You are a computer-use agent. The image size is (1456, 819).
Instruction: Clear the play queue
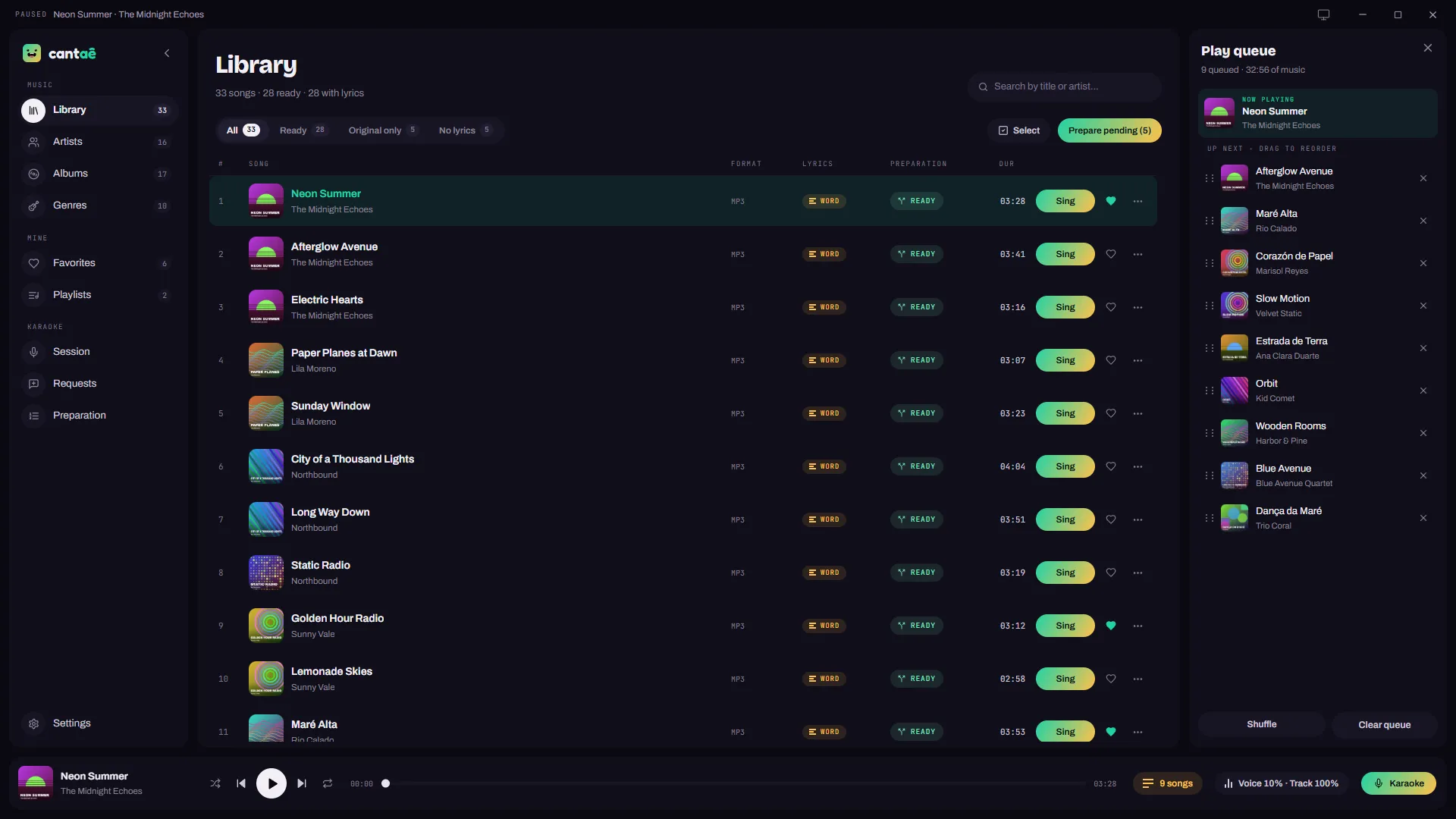(x=1385, y=724)
